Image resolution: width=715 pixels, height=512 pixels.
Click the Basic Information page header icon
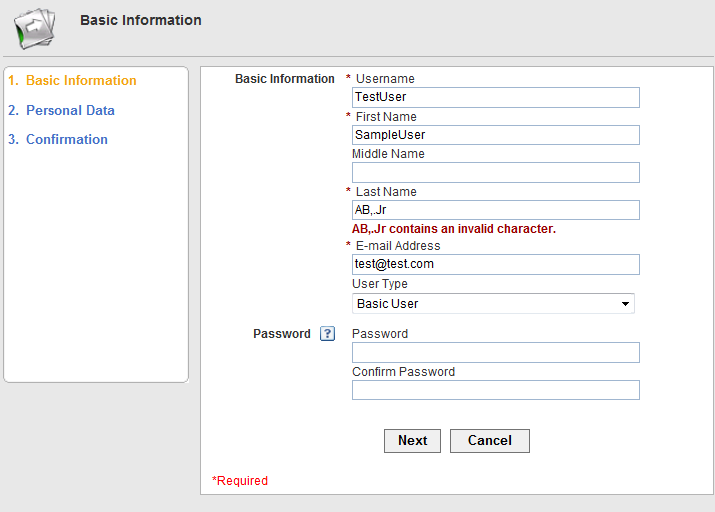coord(35,28)
